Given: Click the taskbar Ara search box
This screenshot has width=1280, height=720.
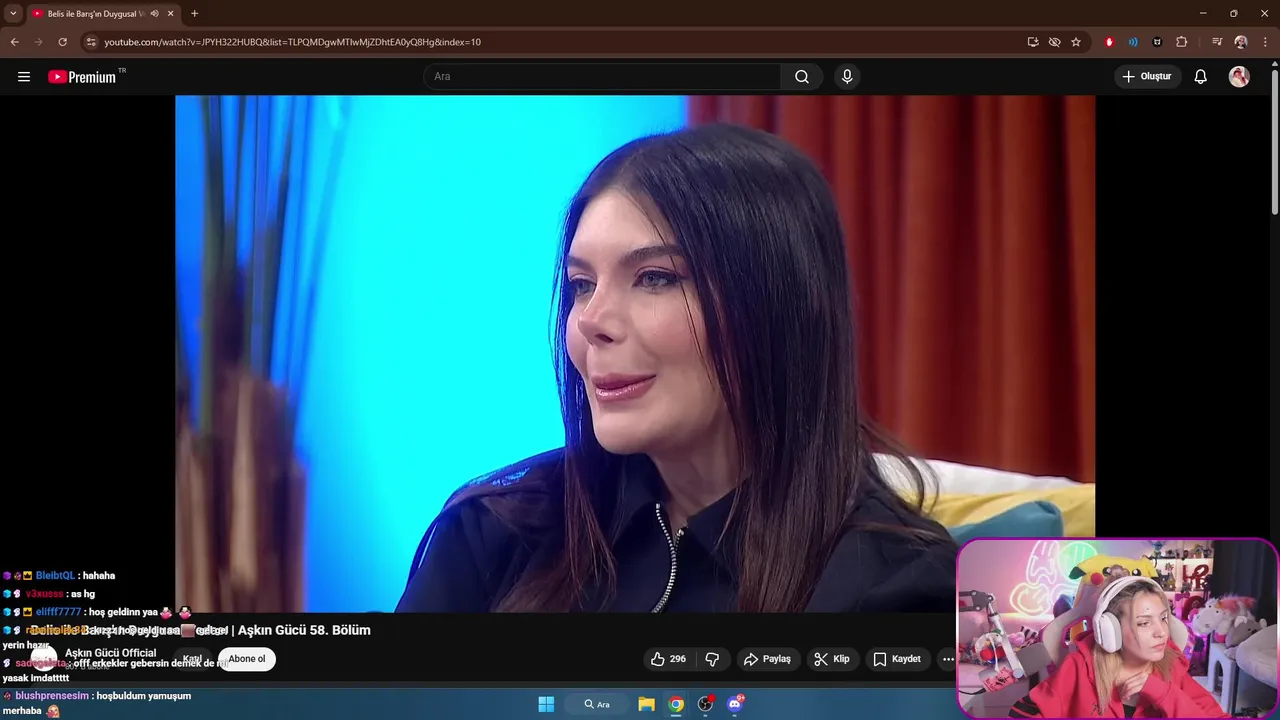Looking at the screenshot, I should (x=597, y=704).
